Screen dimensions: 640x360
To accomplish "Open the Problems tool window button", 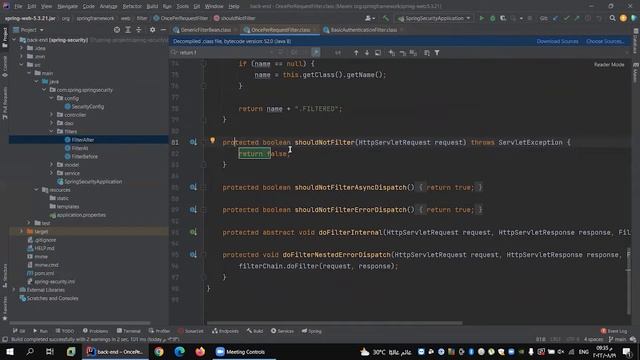I will pyautogui.click(x=96, y=331).
